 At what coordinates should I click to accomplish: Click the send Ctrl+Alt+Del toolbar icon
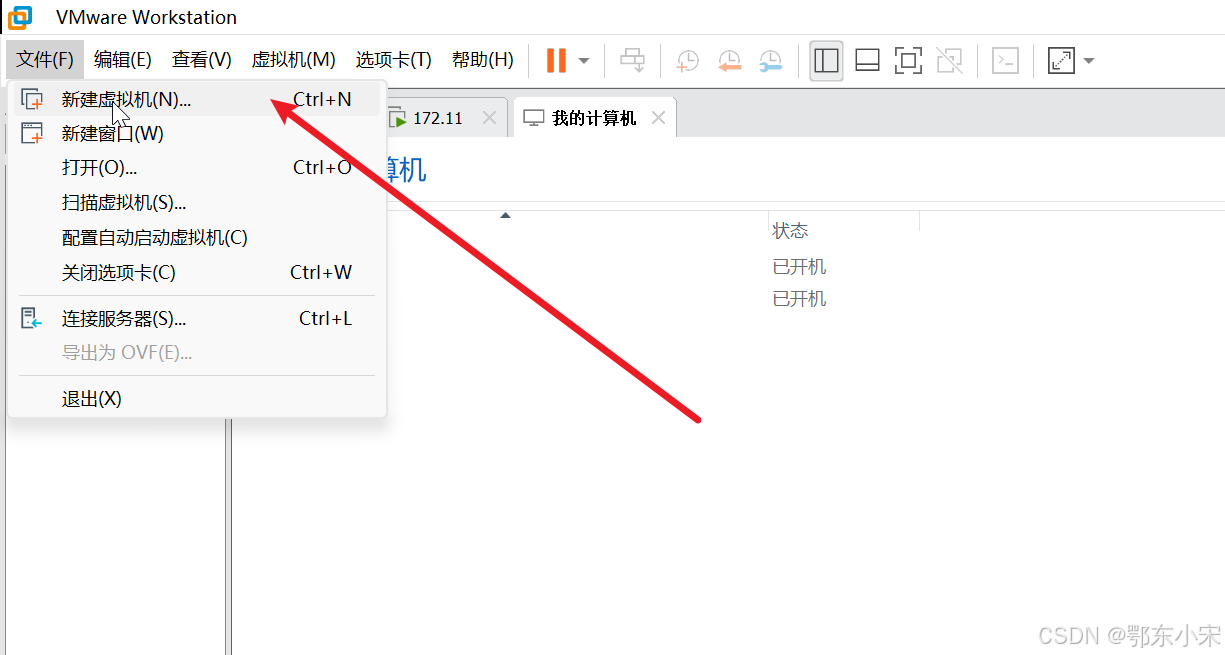click(x=633, y=60)
